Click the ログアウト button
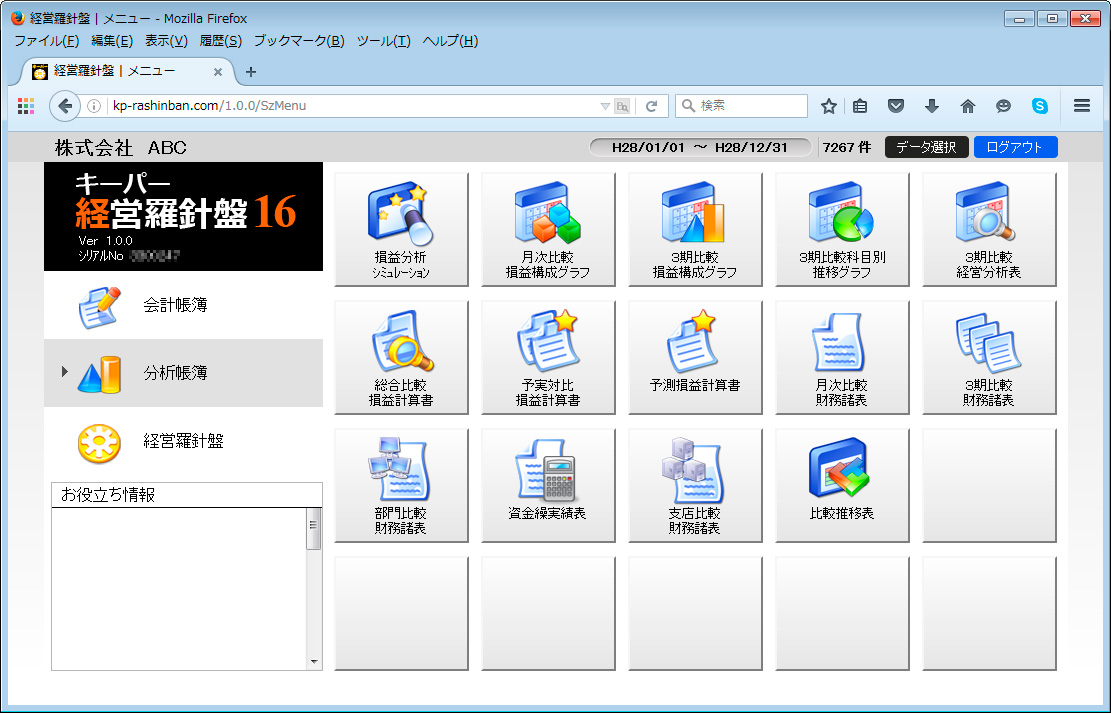1111x713 pixels. coord(1015,147)
